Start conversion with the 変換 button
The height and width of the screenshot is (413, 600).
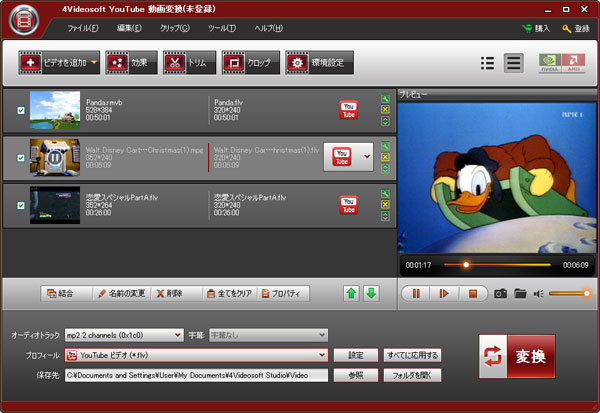[517, 356]
